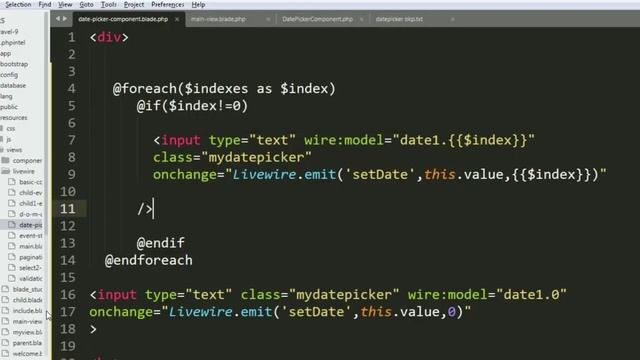Go to previous tab with left arrow
This screenshot has height=360, width=640.
click(58, 19)
